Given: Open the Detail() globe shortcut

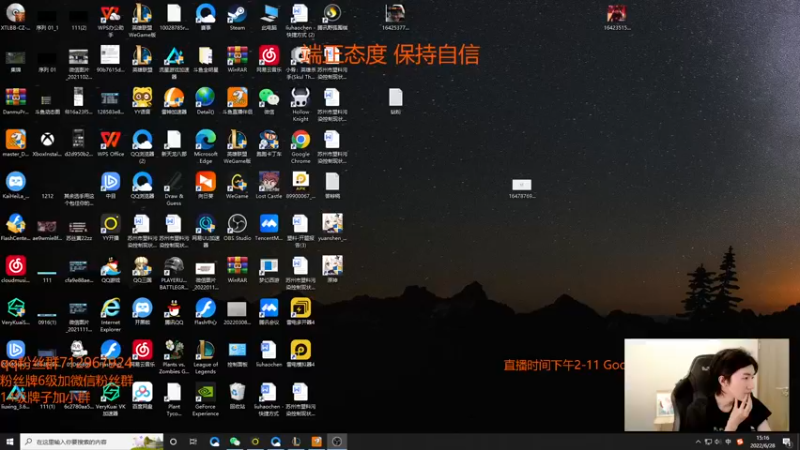Looking at the screenshot, I should coord(206,101).
